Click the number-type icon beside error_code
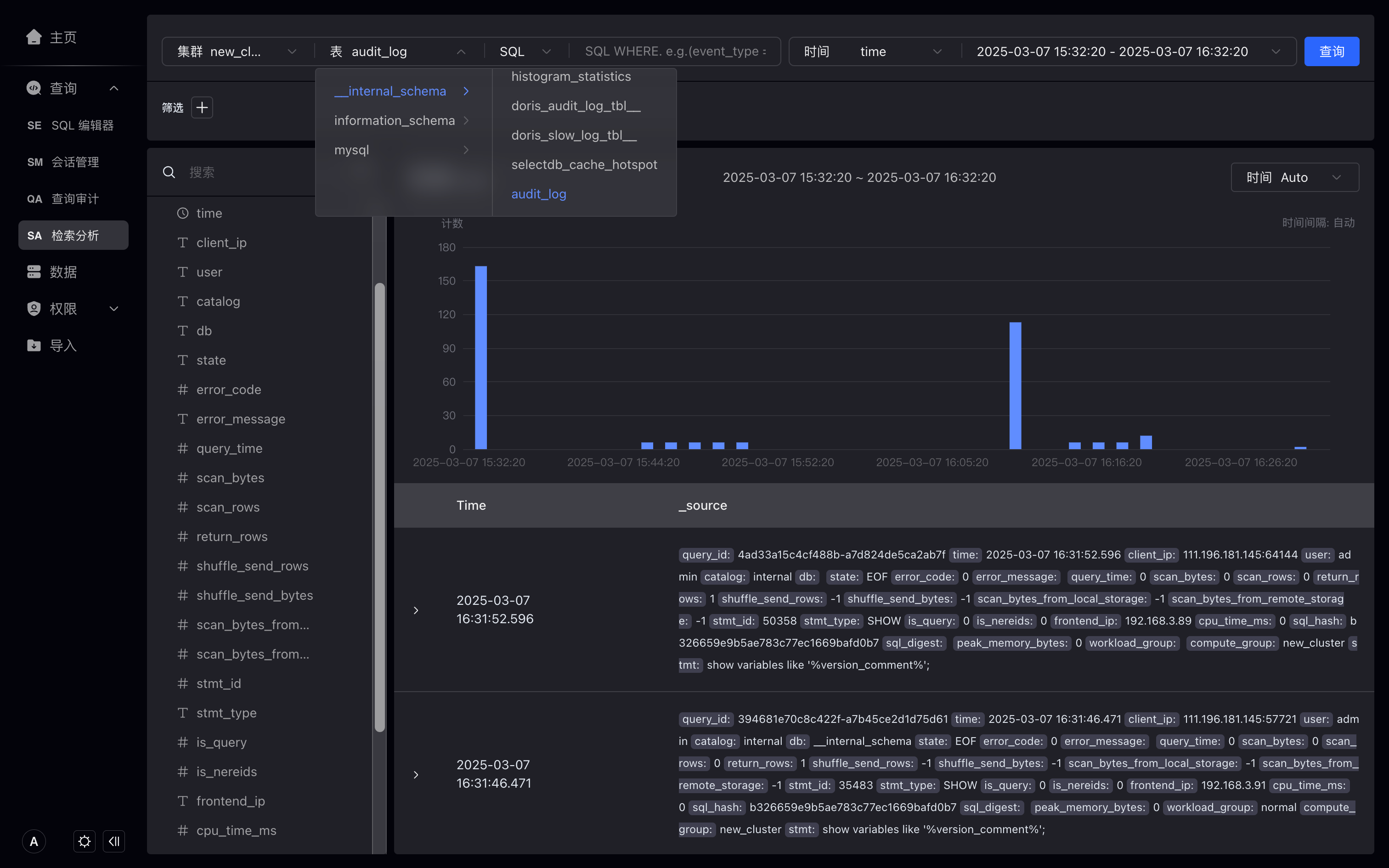1389x868 pixels. pyautogui.click(x=182, y=389)
